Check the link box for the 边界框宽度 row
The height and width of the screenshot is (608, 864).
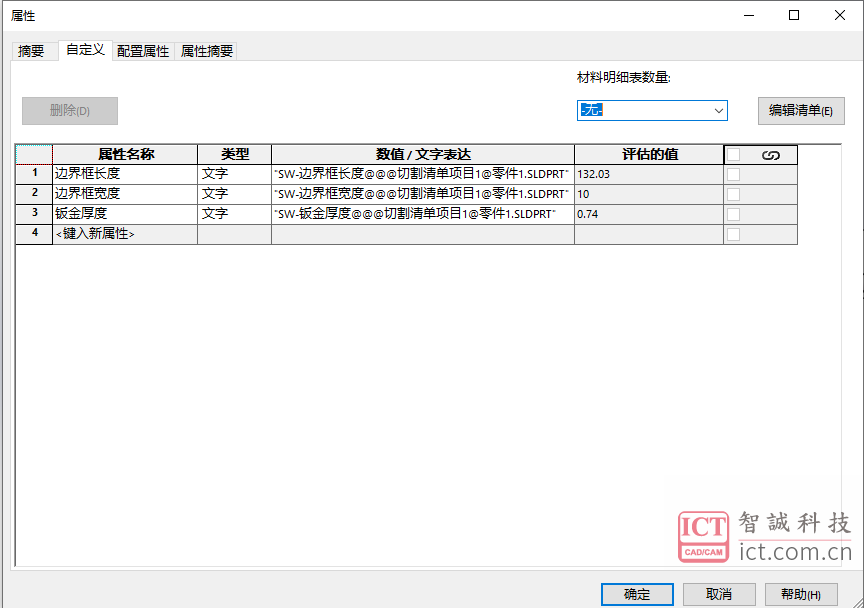[734, 194]
